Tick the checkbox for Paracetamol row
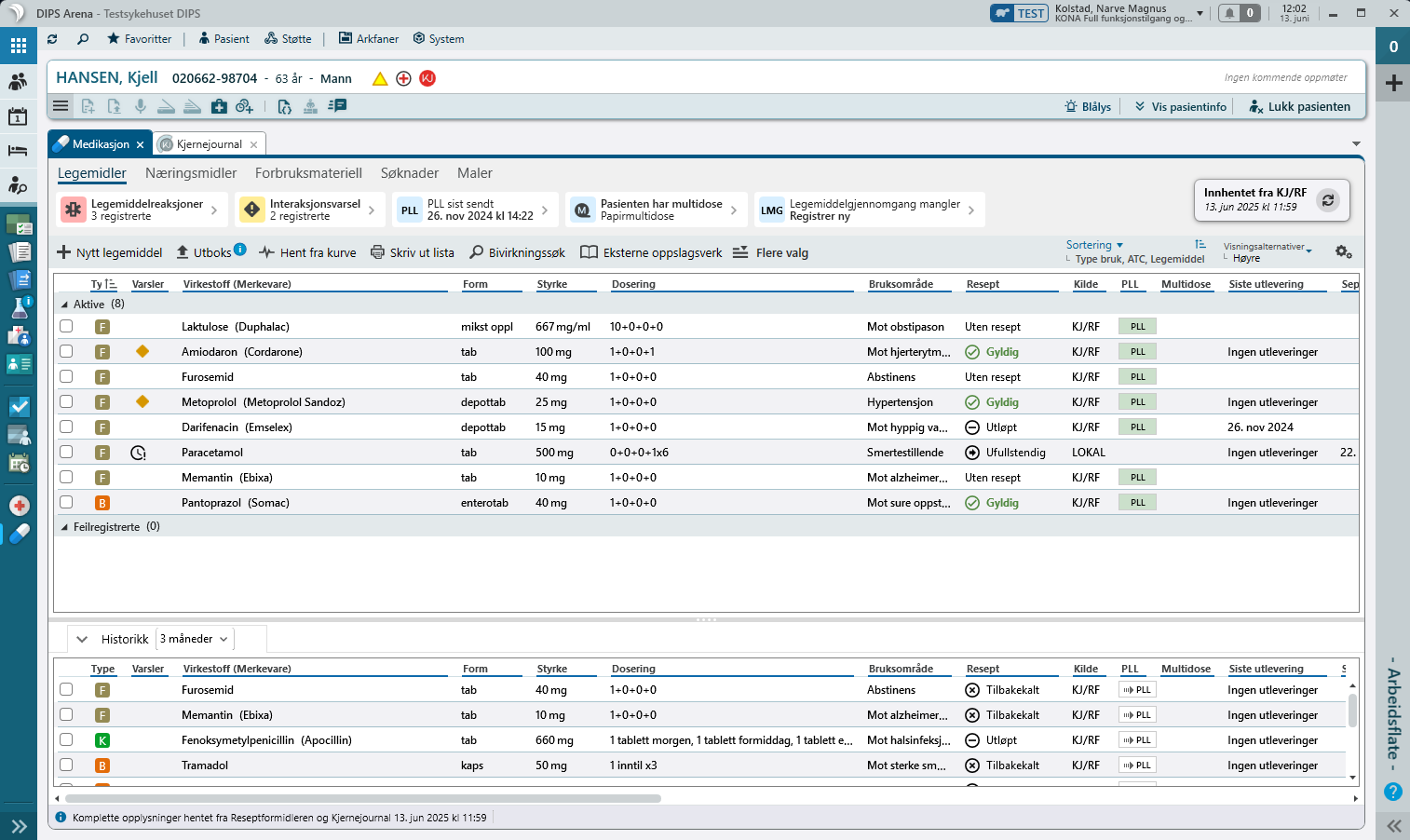This screenshot has width=1410, height=840. [x=66, y=452]
